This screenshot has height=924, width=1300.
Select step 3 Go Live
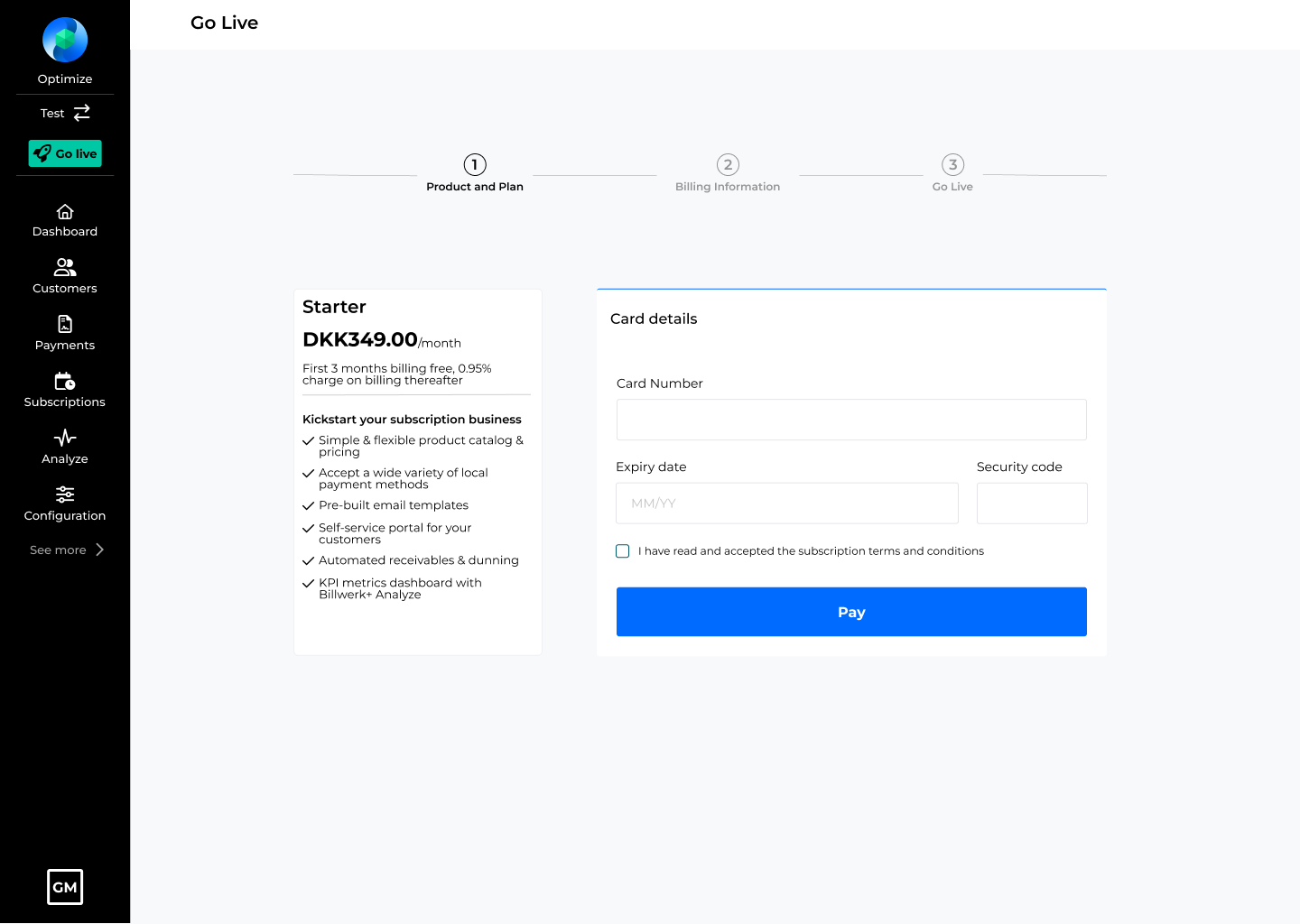click(952, 173)
